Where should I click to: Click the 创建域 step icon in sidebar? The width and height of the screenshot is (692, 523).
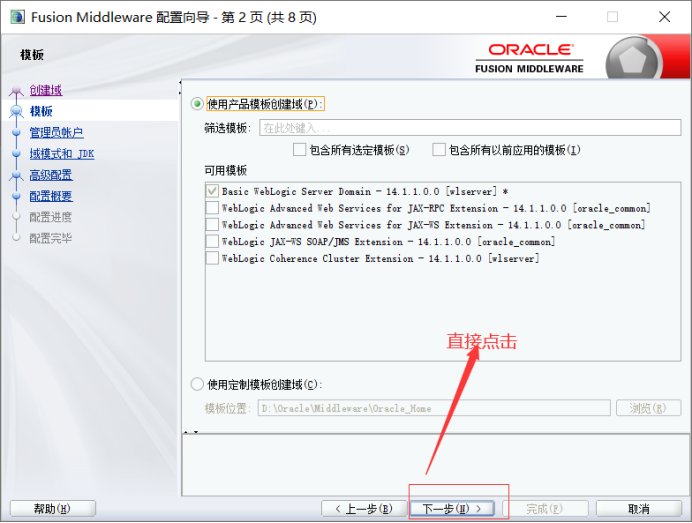[16, 91]
